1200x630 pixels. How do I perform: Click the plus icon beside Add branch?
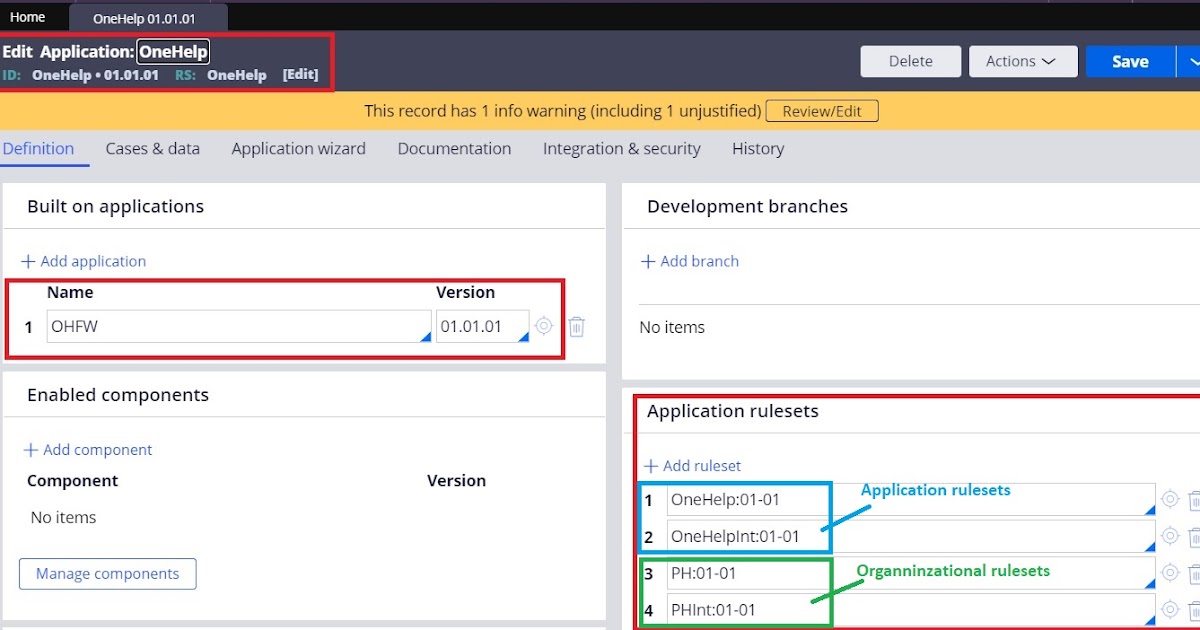648,261
